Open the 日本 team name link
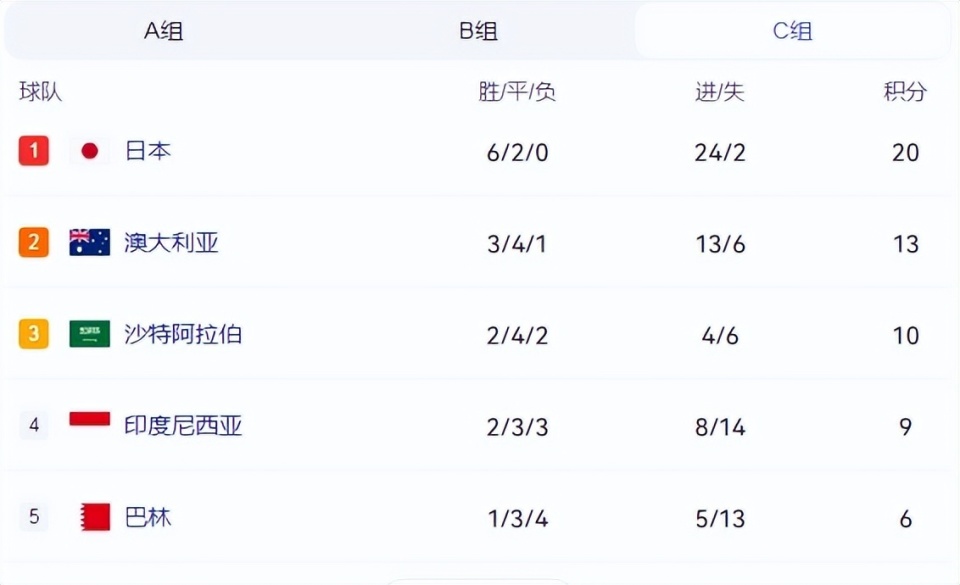 point(148,151)
